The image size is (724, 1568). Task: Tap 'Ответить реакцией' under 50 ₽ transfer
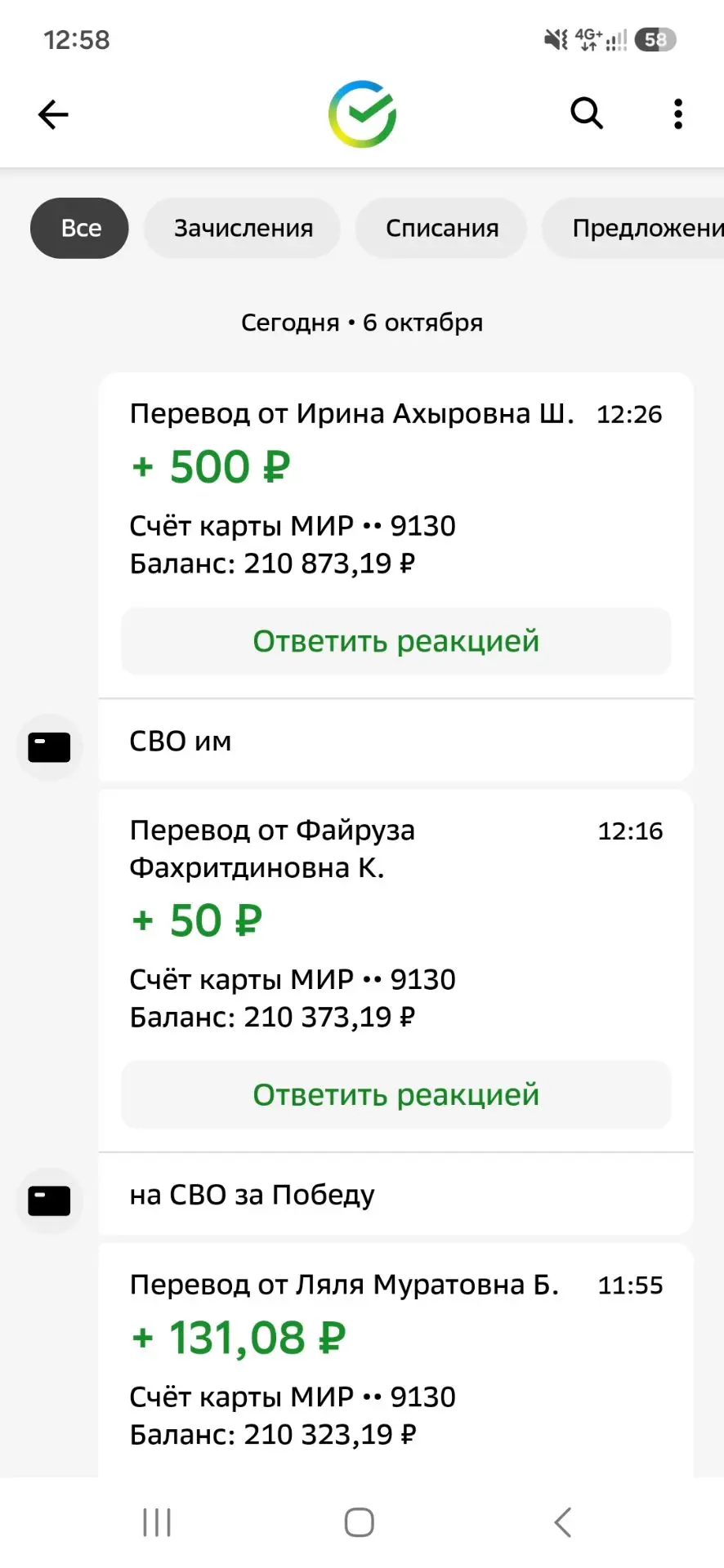[x=396, y=1094]
